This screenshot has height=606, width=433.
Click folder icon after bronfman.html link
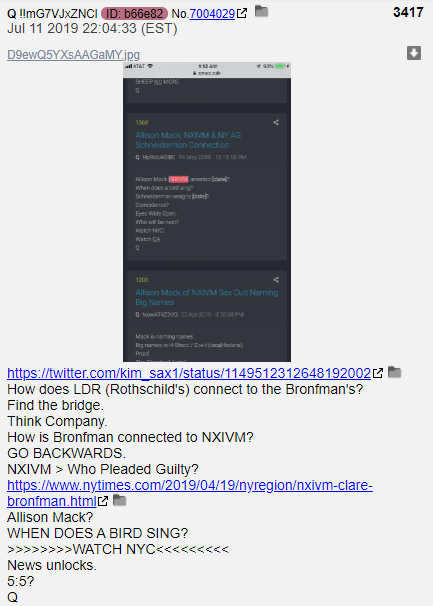[119, 500]
